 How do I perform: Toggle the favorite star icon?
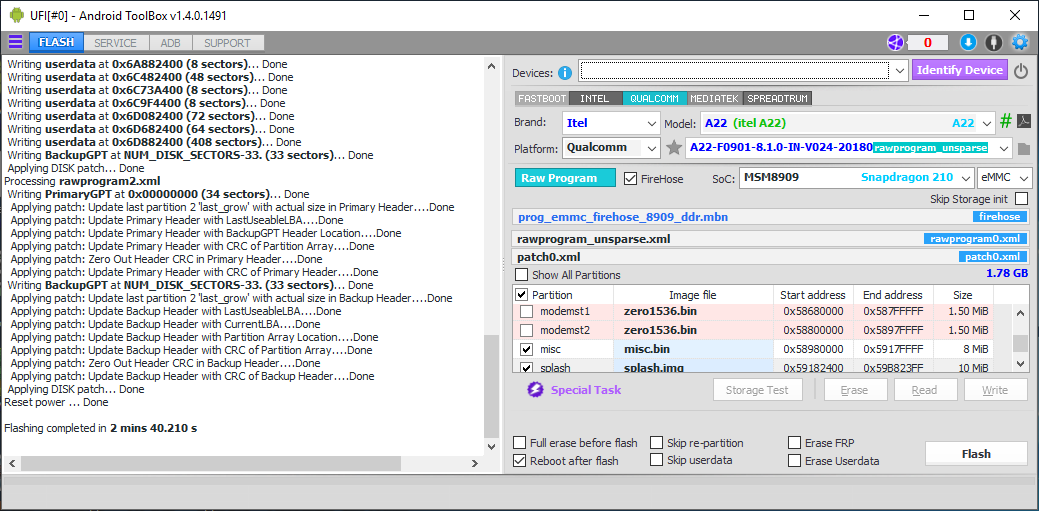(674, 148)
